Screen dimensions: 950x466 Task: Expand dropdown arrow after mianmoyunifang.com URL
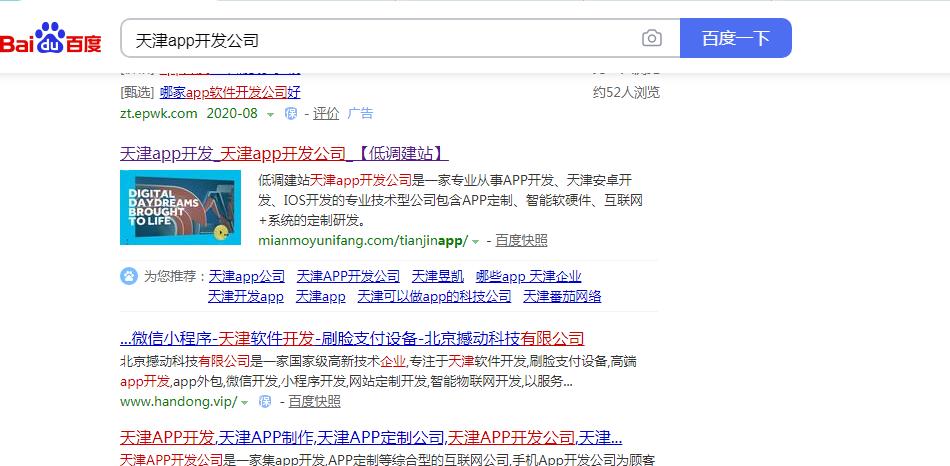(x=476, y=242)
